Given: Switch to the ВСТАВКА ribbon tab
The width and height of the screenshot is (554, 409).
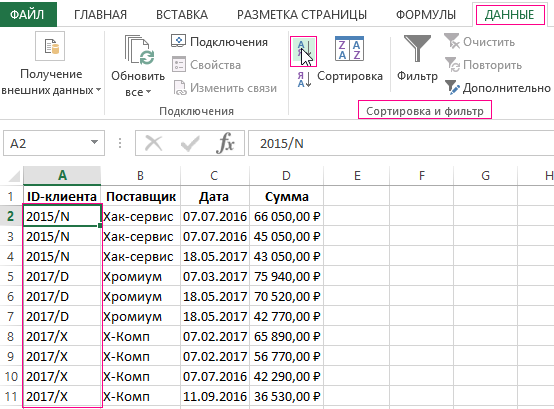Looking at the screenshot, I should tap(182, 15).
